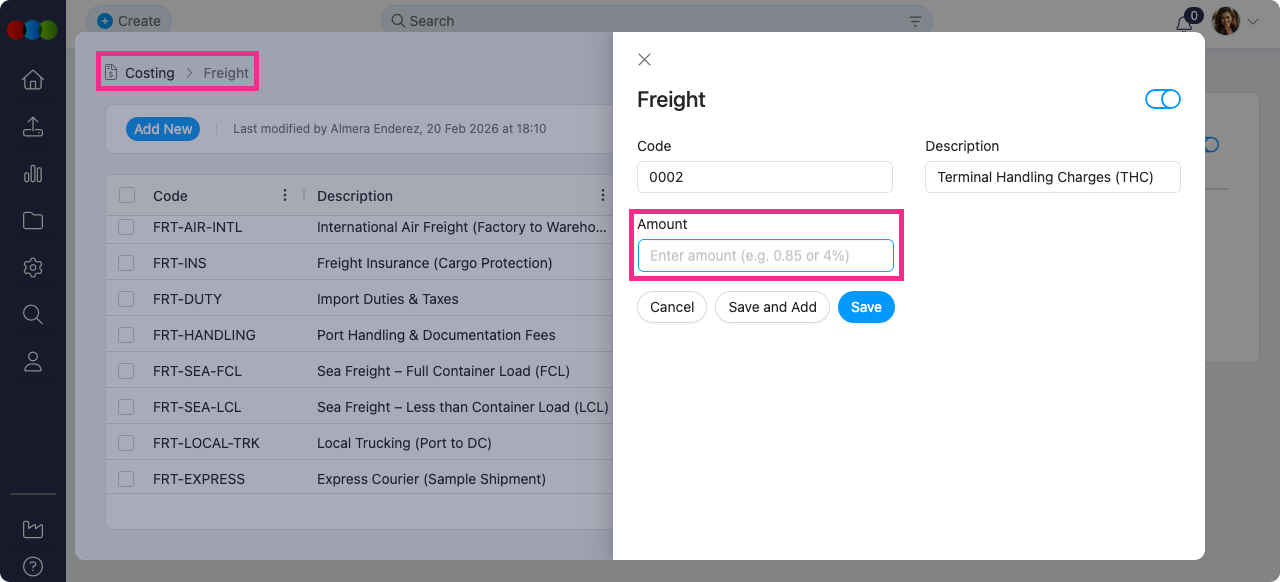Open the user profile sidebar icon
The height and width of the screenshot is (582, 1280).
(32, 362)
